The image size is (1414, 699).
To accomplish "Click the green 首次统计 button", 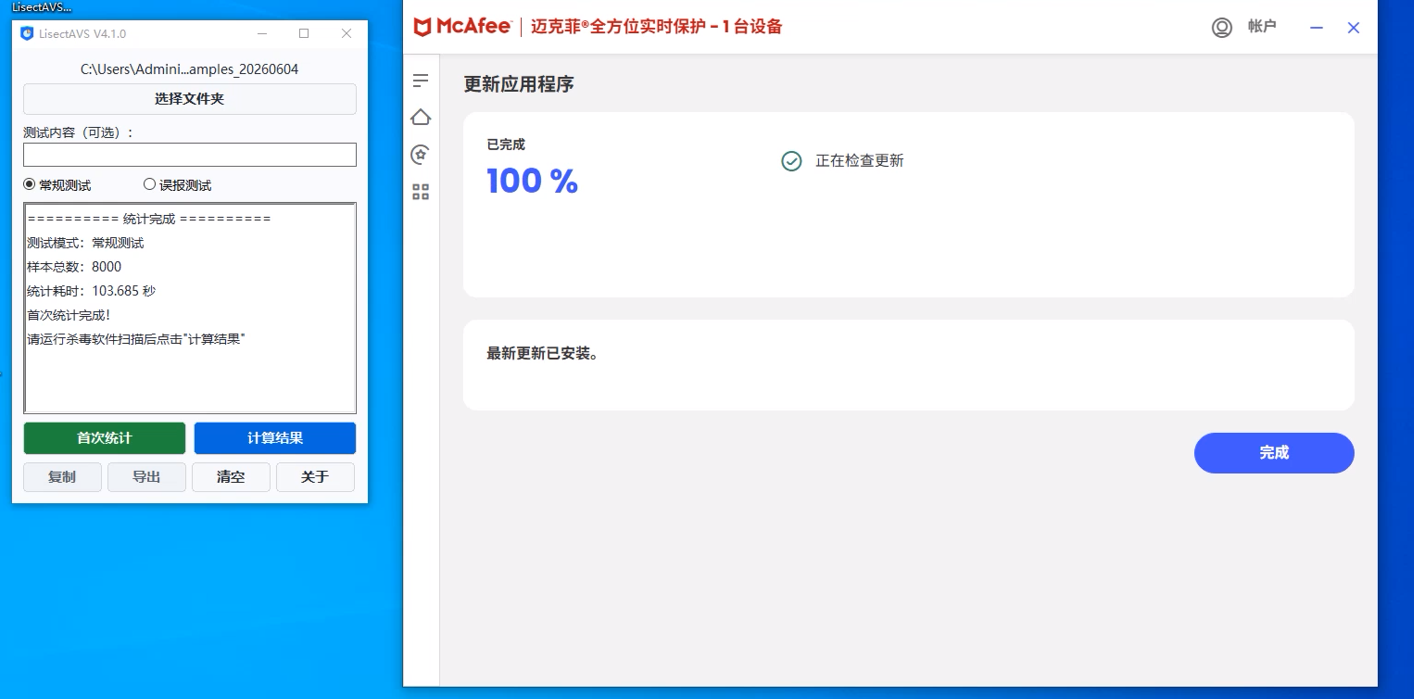I will (105, 438).
